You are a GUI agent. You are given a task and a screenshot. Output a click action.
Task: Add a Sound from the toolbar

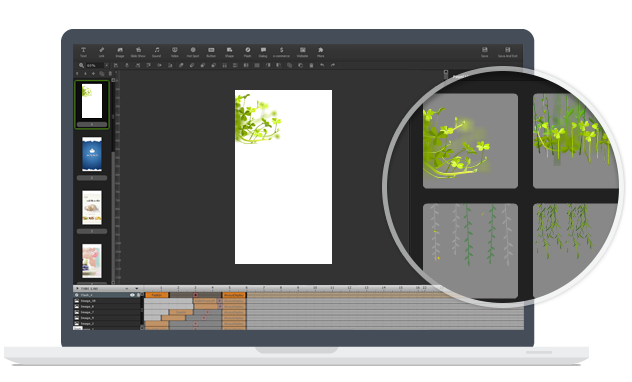pos(156,52)
